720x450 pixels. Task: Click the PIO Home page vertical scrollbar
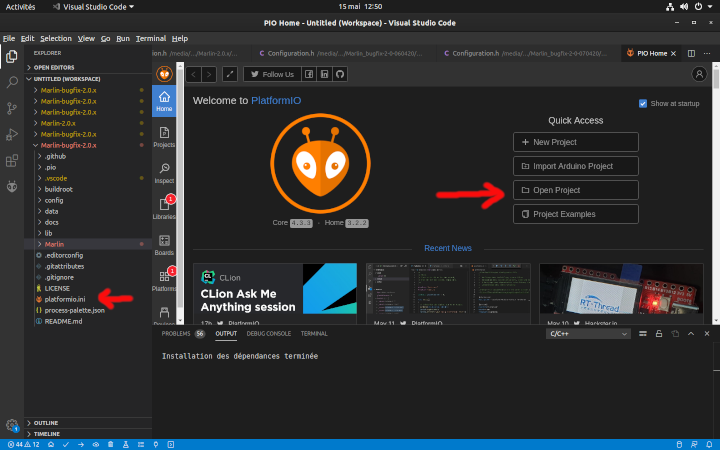click(716, 193)
